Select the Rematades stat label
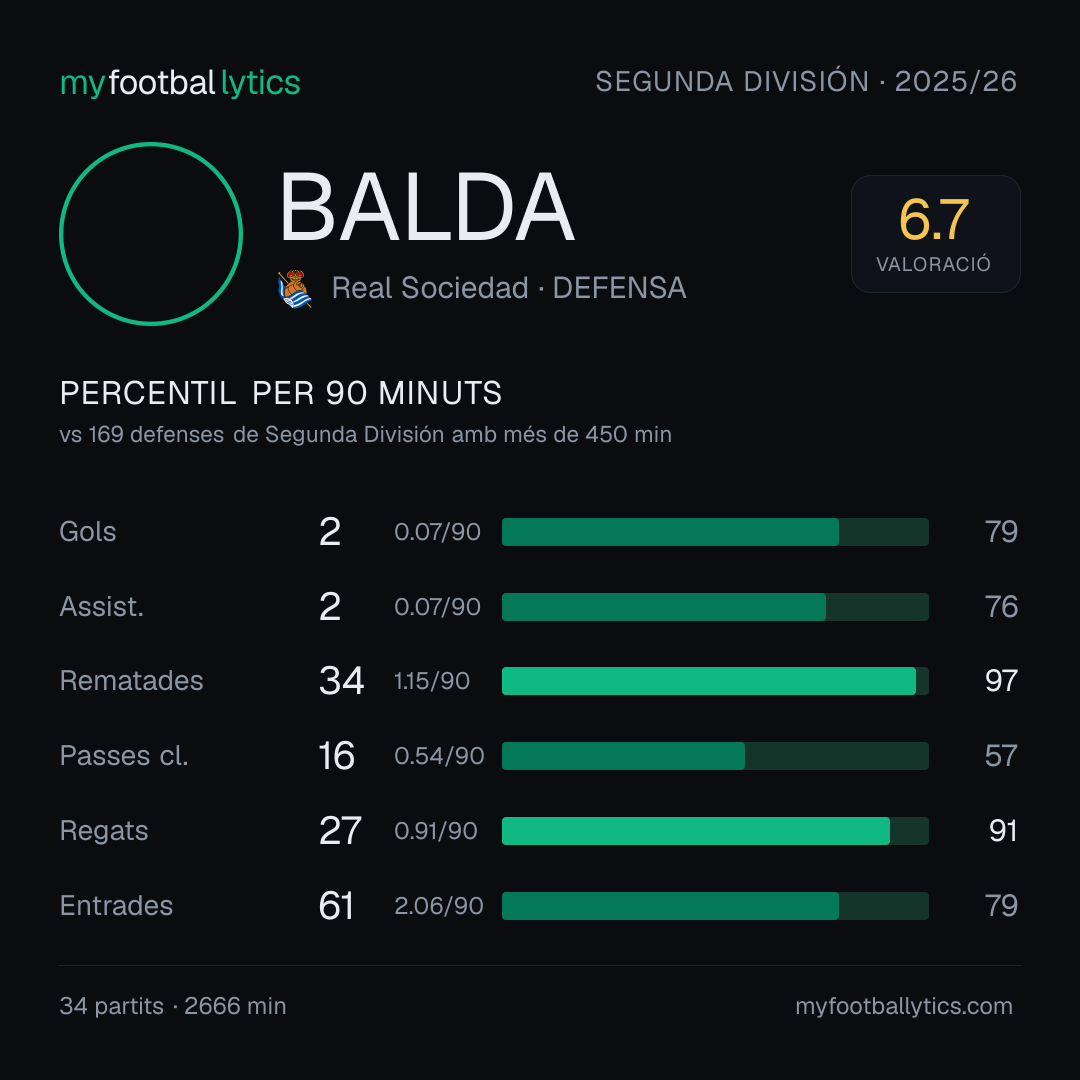 (132, 681)
